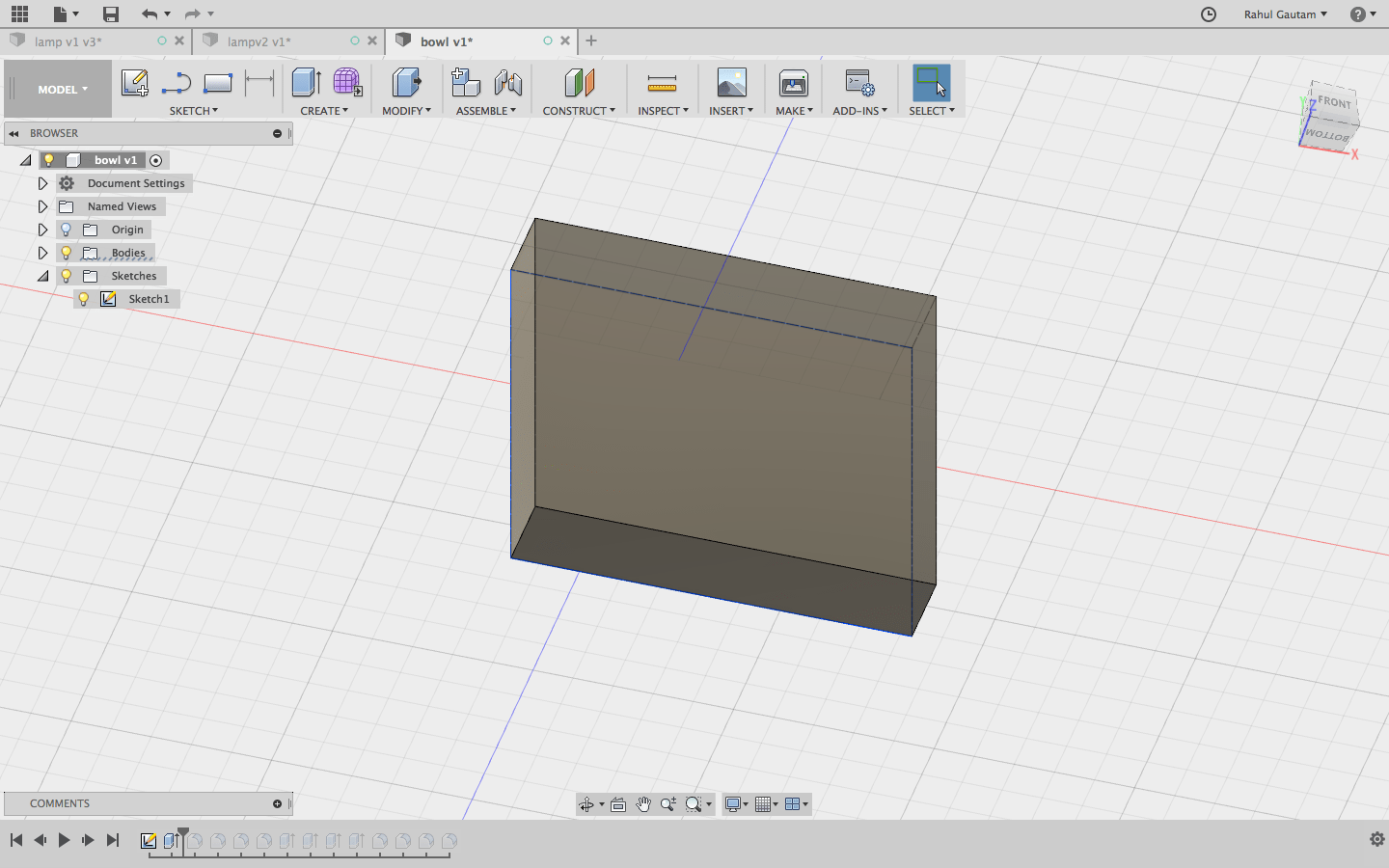Play the timeline
This screenshot has height=868, width=1389.
coord(64,840)
